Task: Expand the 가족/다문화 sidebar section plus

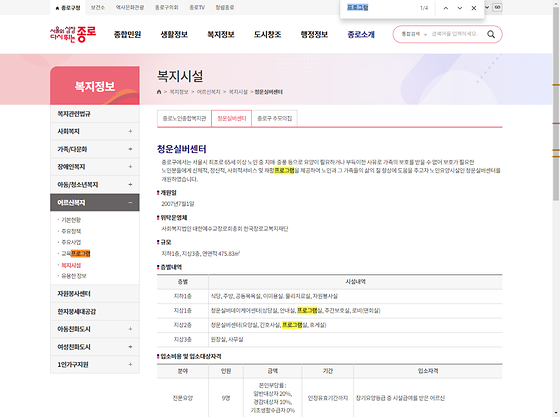Action: 130,149
